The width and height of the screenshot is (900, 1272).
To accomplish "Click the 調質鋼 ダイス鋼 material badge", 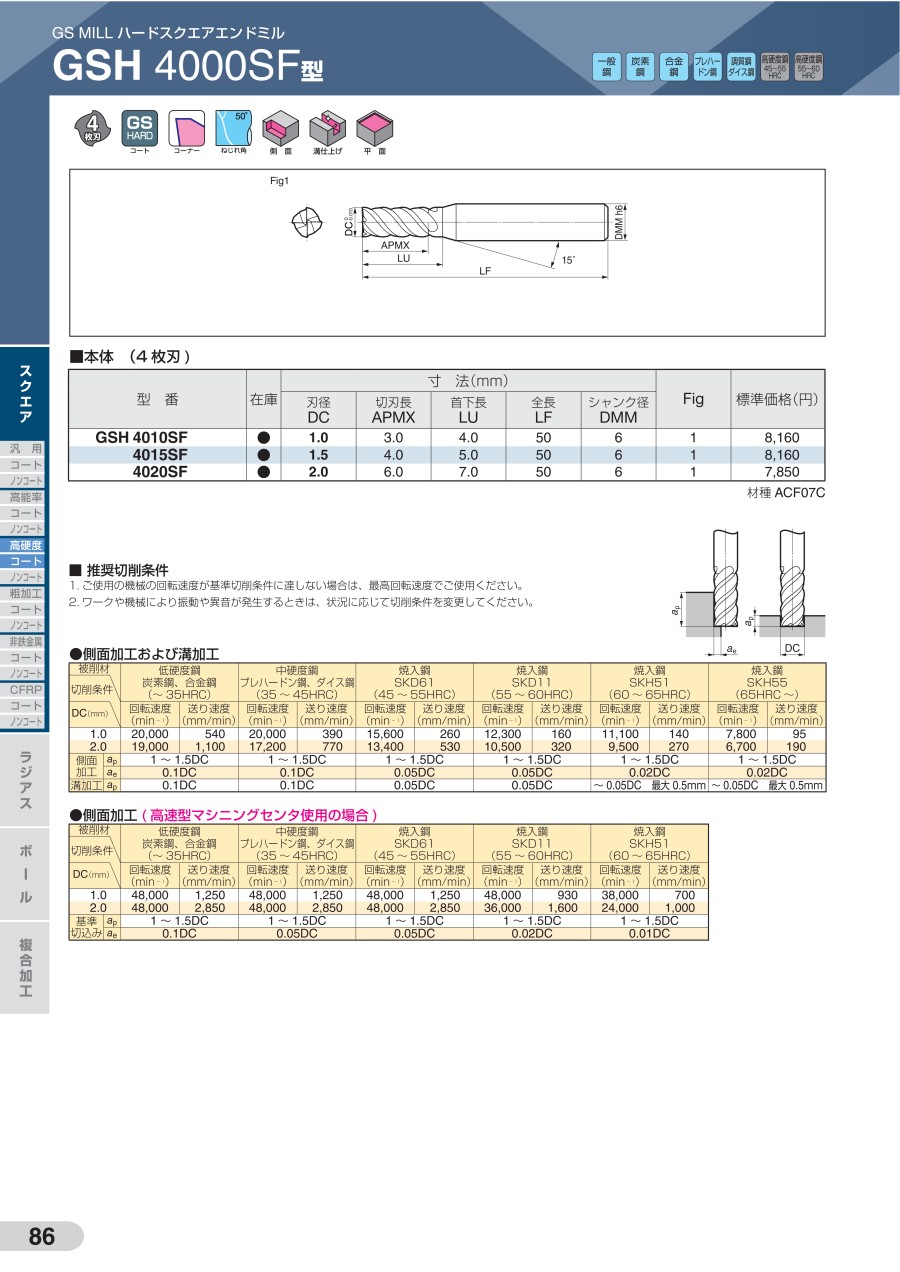I will coord(741,67).
